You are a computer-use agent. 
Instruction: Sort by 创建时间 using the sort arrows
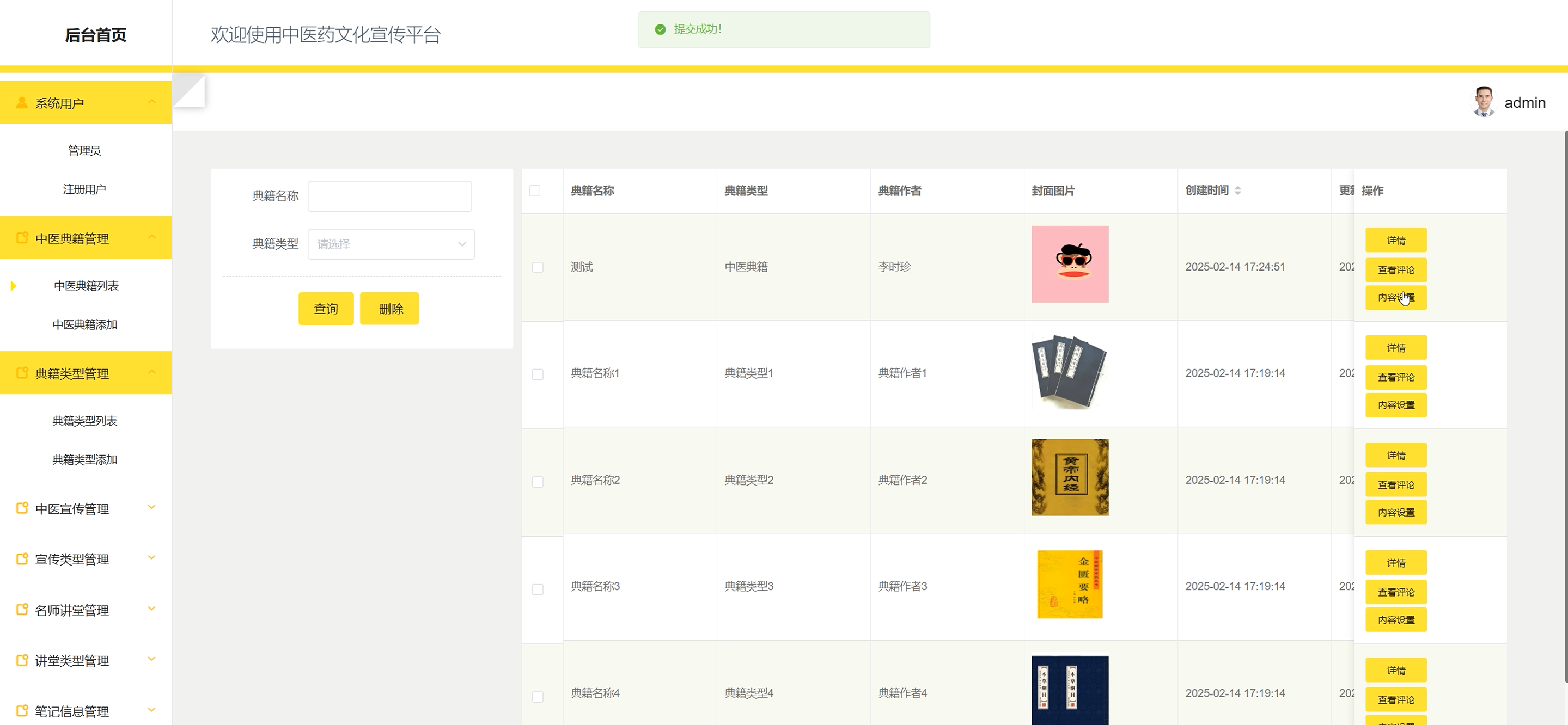[x=1237, y=191]
